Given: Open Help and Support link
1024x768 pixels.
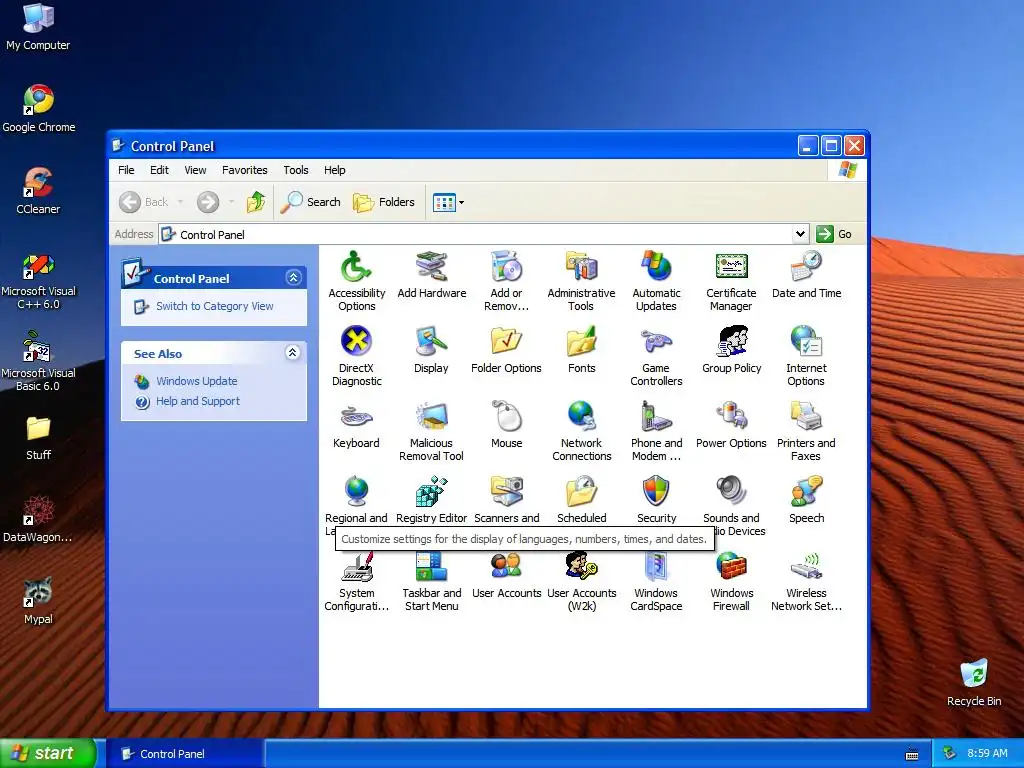Looking at the screenshot, I should pos(198,401).
